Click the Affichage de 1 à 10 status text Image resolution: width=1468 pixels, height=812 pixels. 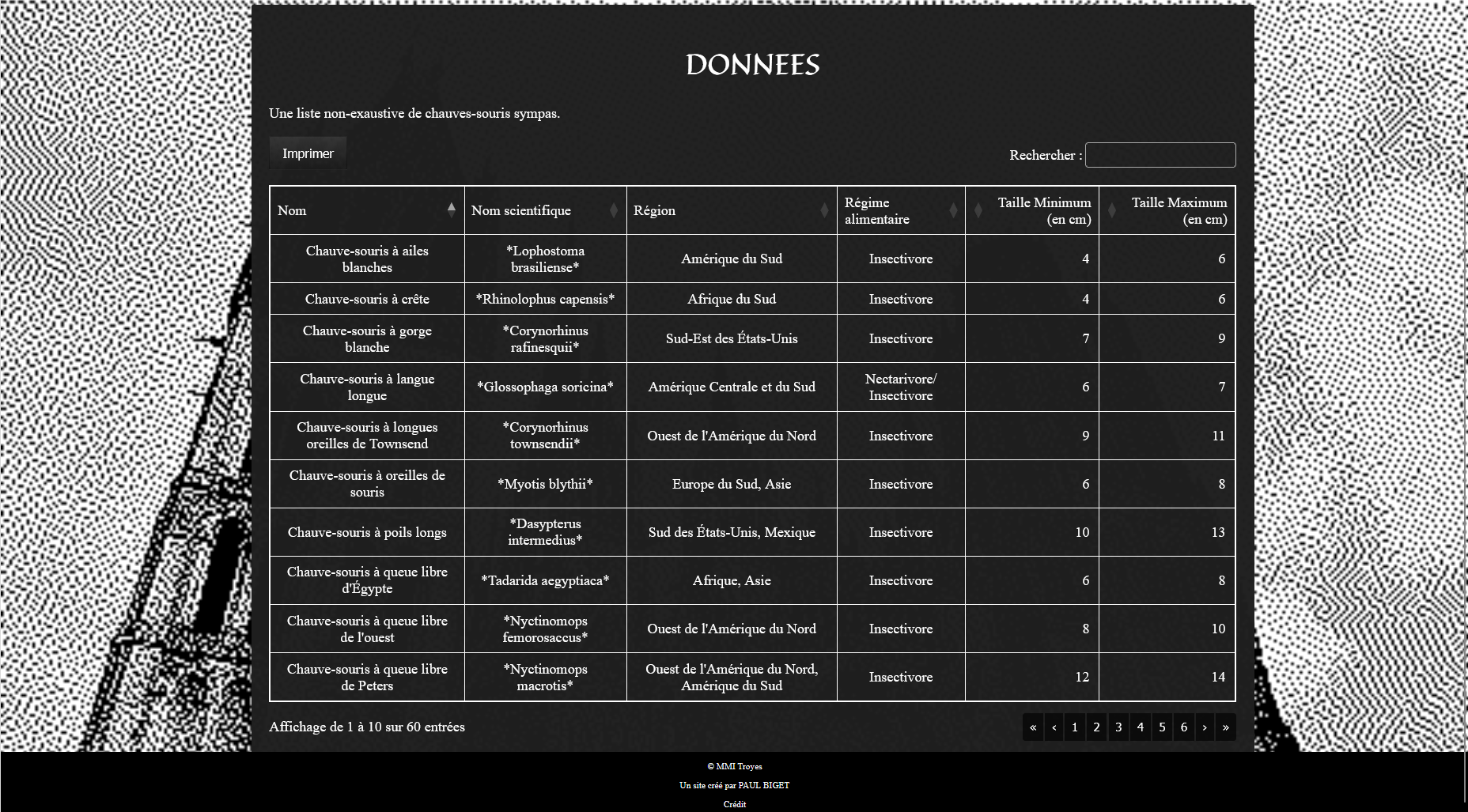point(367,727)
